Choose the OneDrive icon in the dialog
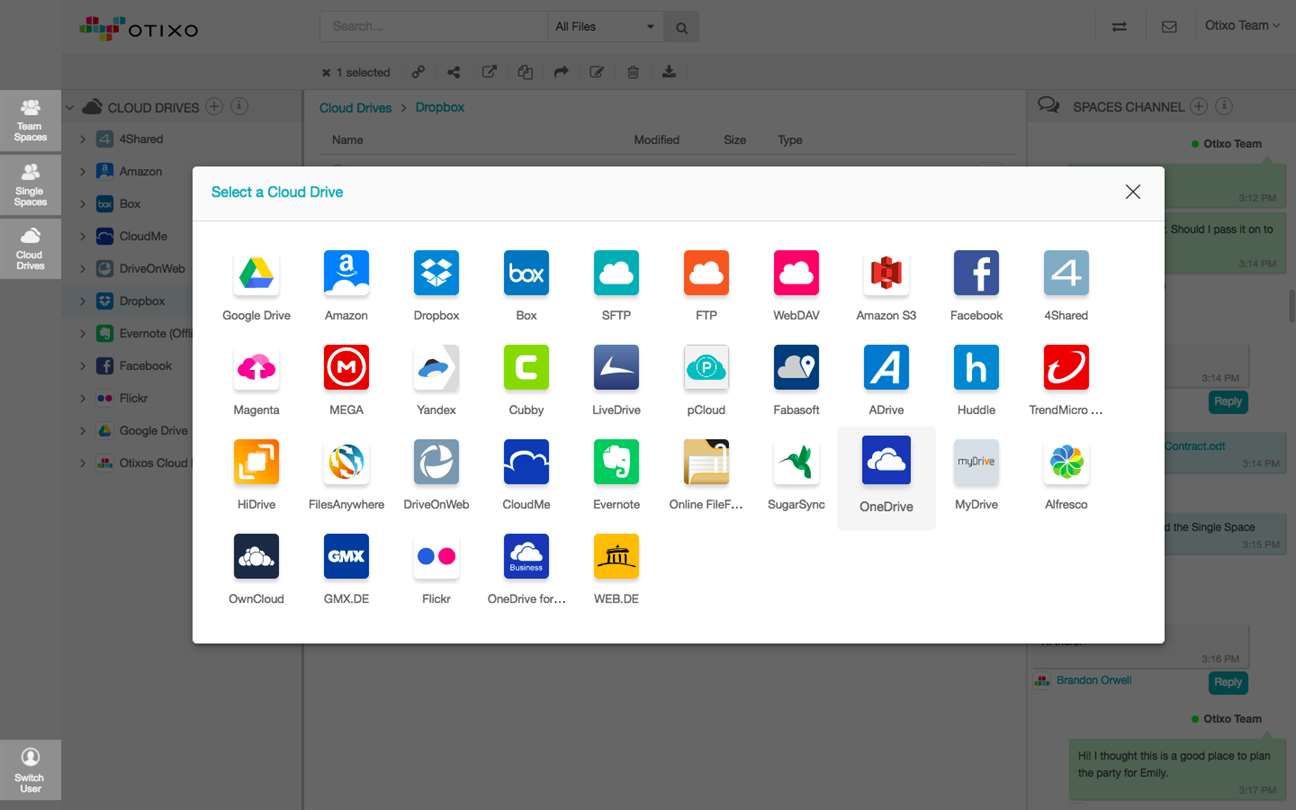Viewport: 1296px width, 810px height. point(886,460)
